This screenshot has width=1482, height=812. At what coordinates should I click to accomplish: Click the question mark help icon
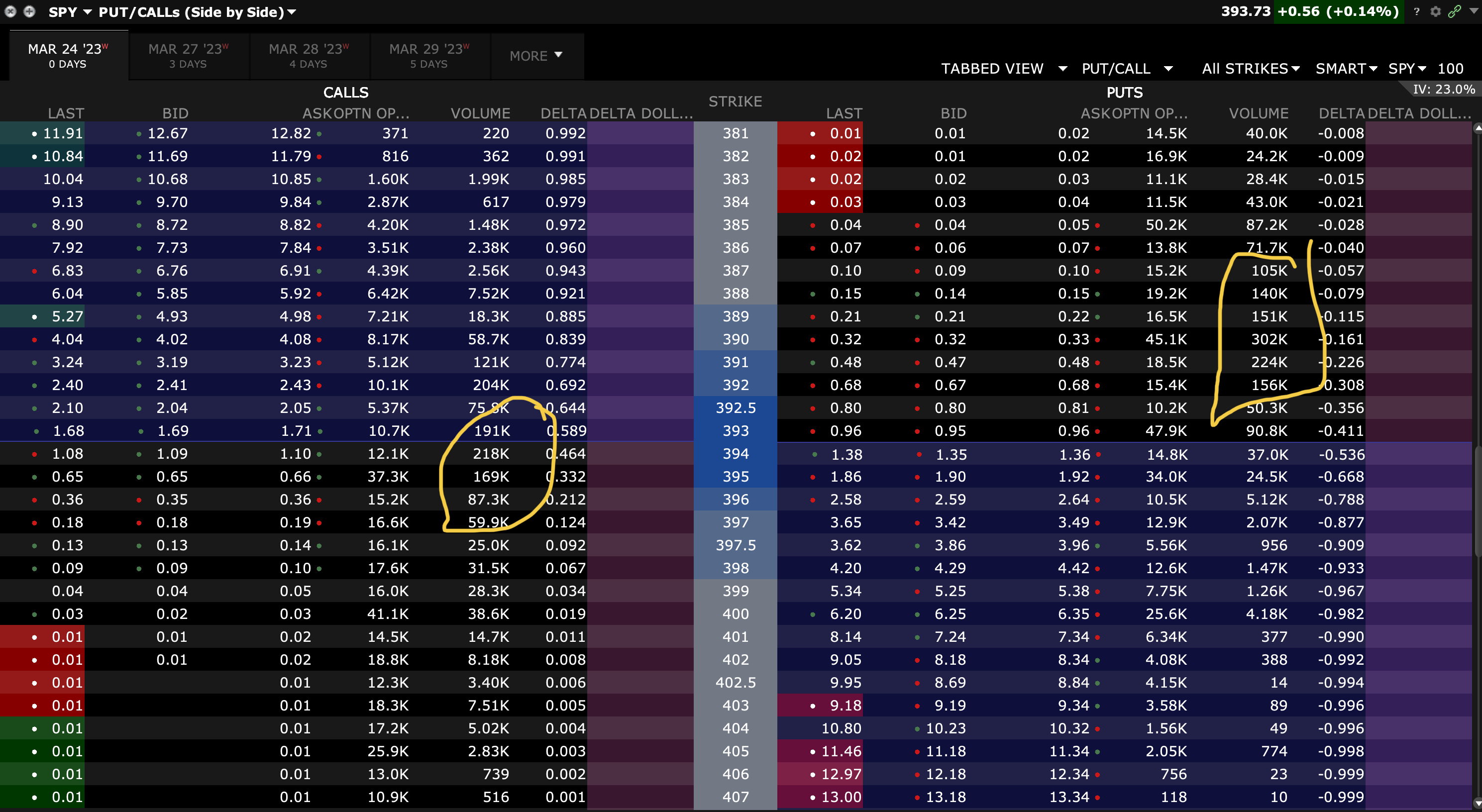1416,11
